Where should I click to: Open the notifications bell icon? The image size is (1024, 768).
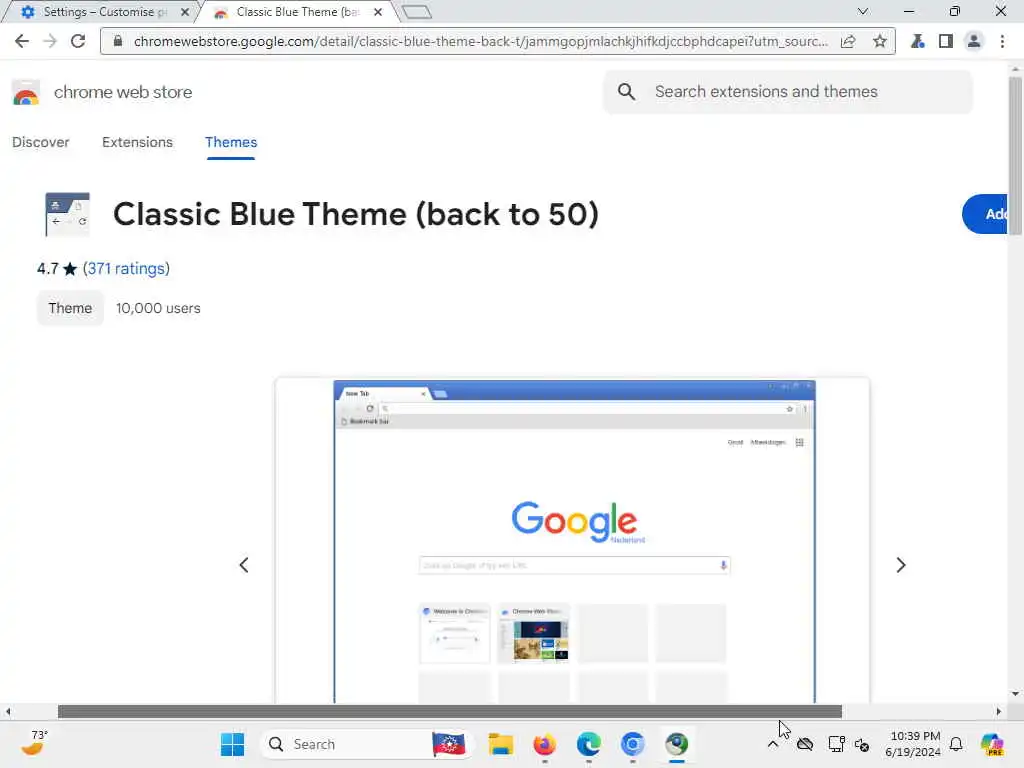956,744
